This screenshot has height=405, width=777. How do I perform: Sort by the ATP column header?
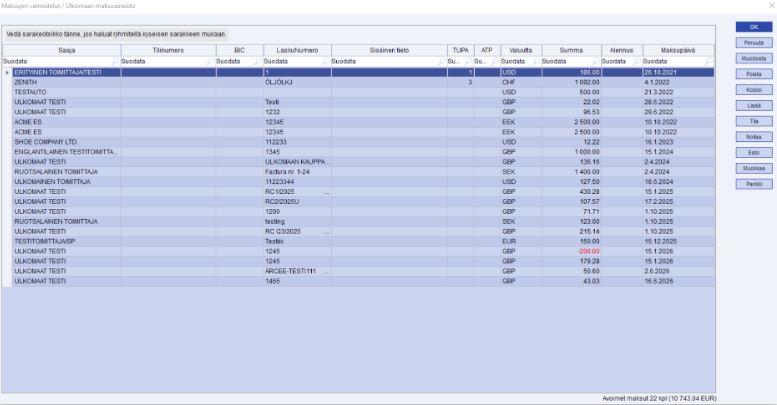coord(487,51)
